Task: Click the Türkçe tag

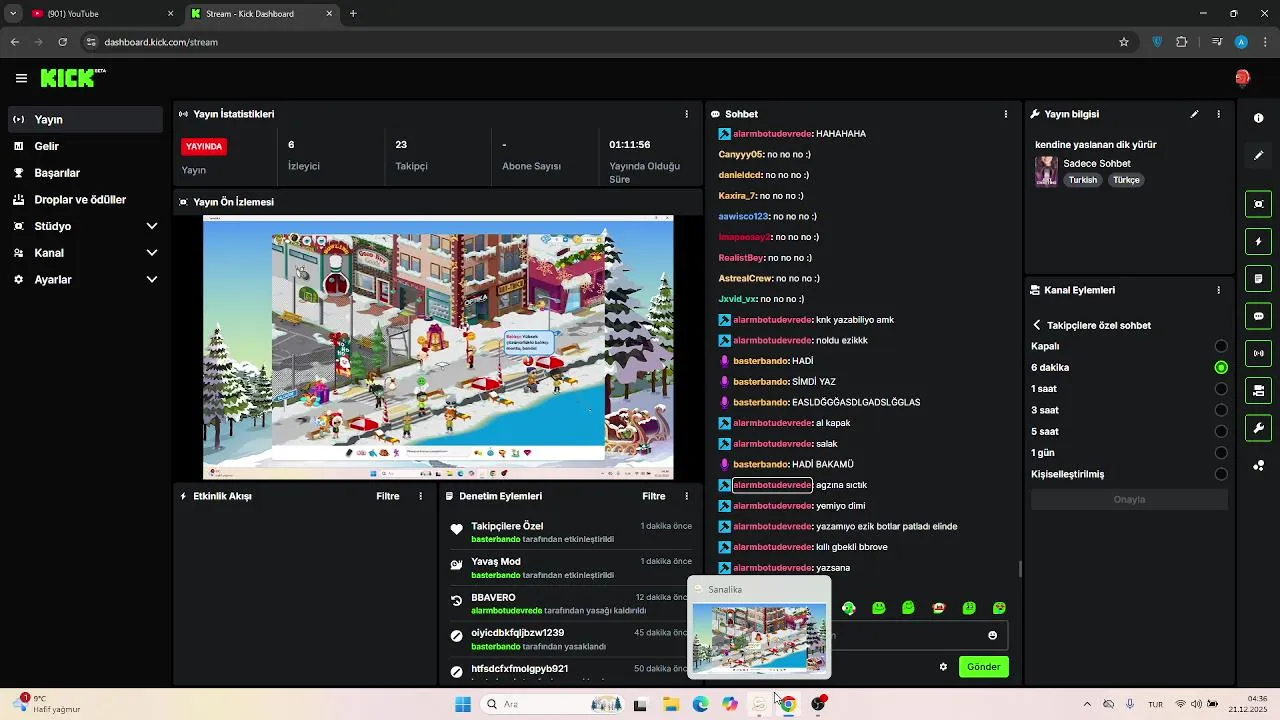Action: point(1126,180)
